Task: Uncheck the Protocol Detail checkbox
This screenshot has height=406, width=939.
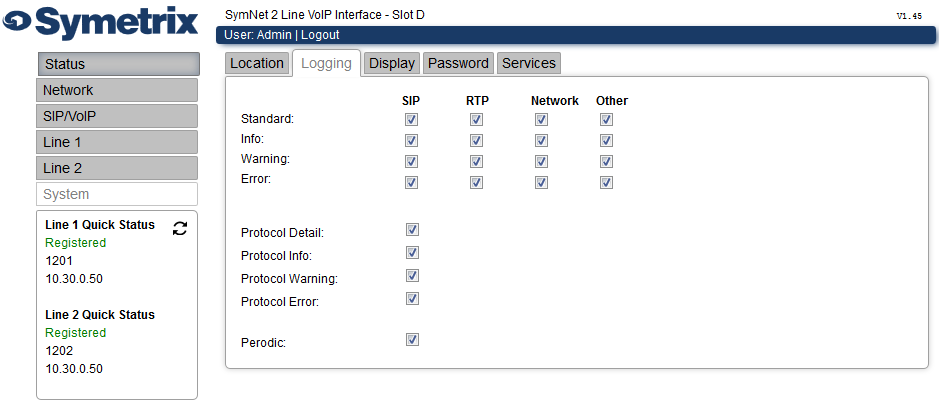Action: point(412,230)
